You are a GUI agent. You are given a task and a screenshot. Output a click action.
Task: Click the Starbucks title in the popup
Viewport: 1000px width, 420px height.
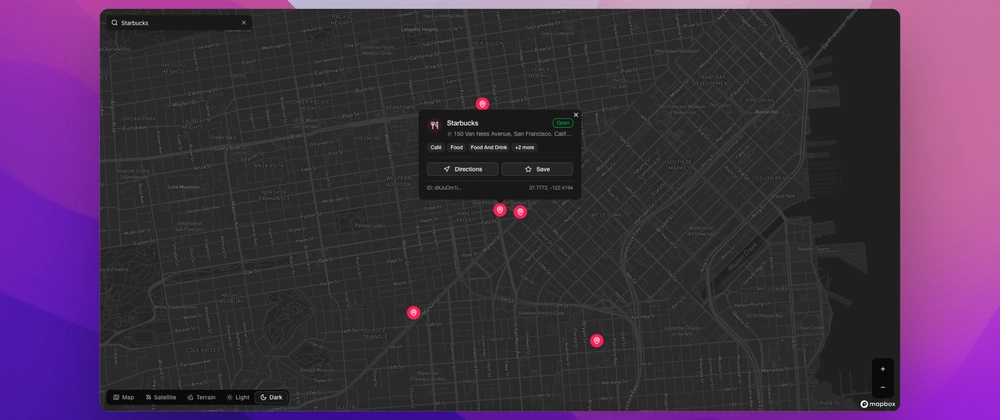[x=462, y=123]
